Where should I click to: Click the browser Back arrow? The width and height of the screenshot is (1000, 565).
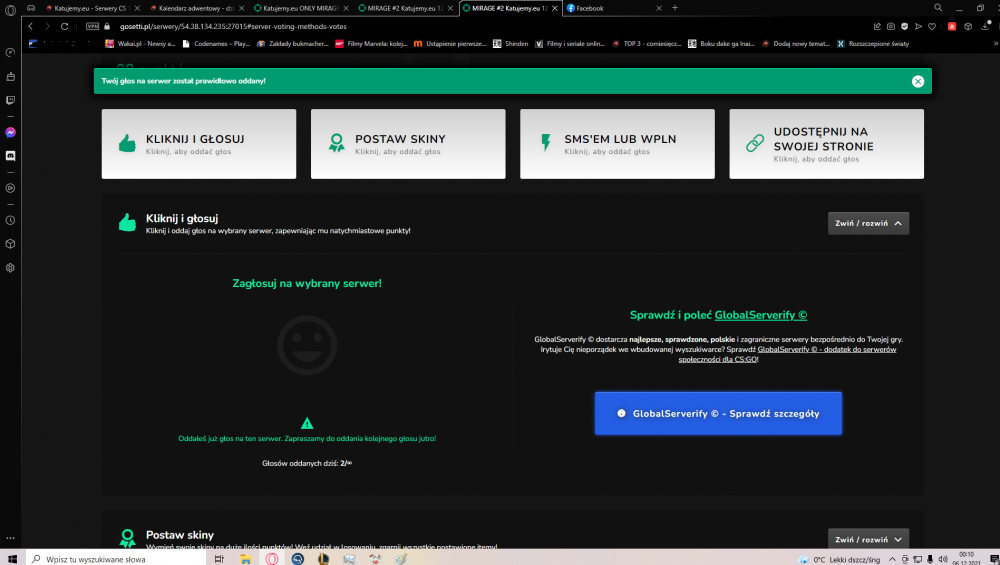coord(31,26)
